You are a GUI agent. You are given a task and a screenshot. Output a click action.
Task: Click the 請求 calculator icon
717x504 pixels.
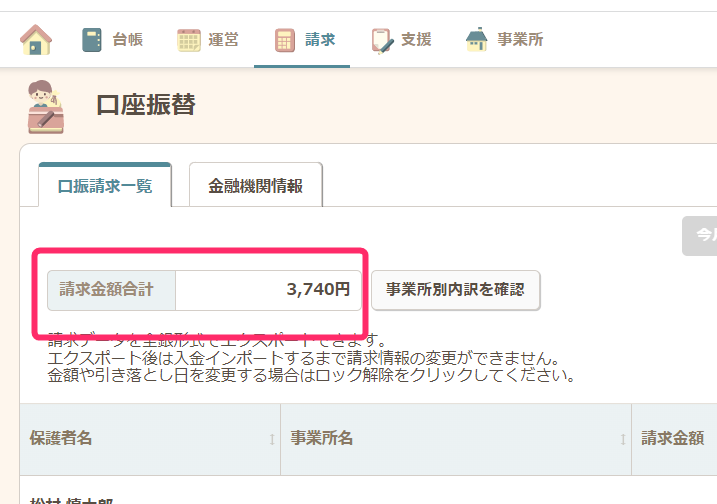point(285,40)
